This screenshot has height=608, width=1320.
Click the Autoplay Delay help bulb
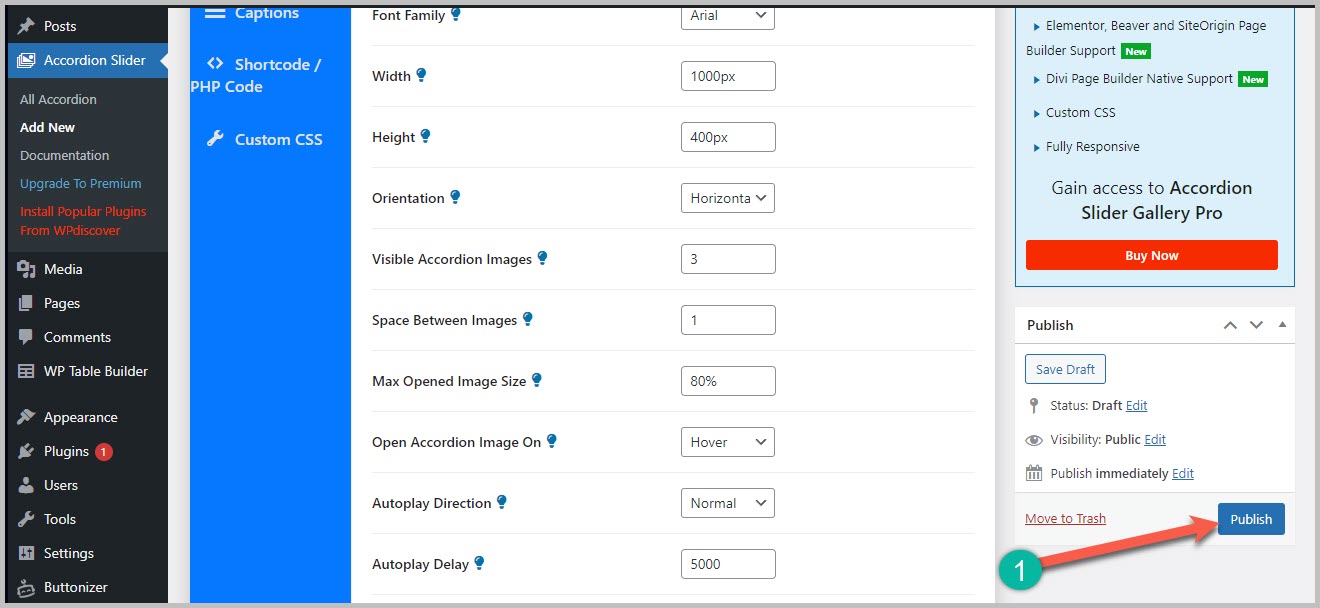click(479, 563)
